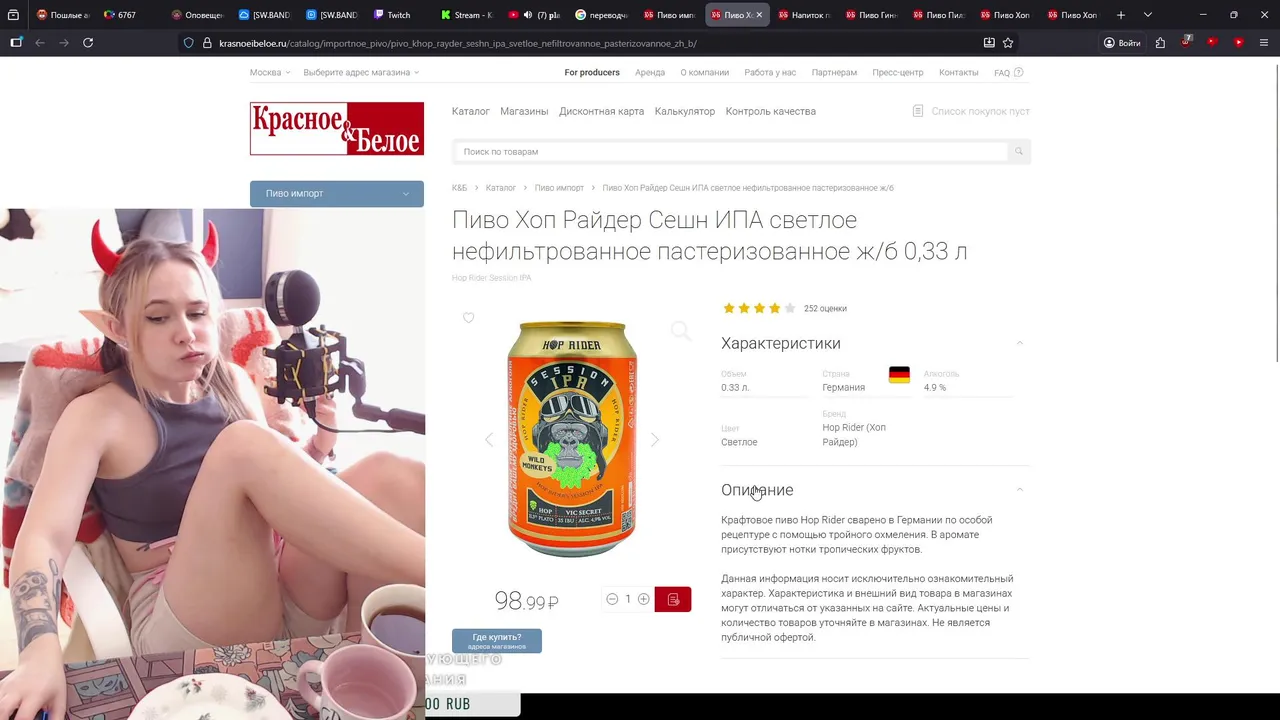Click the Где купить? button
The width and height of the screenshot is (1280, 720).
click(497, 641)
